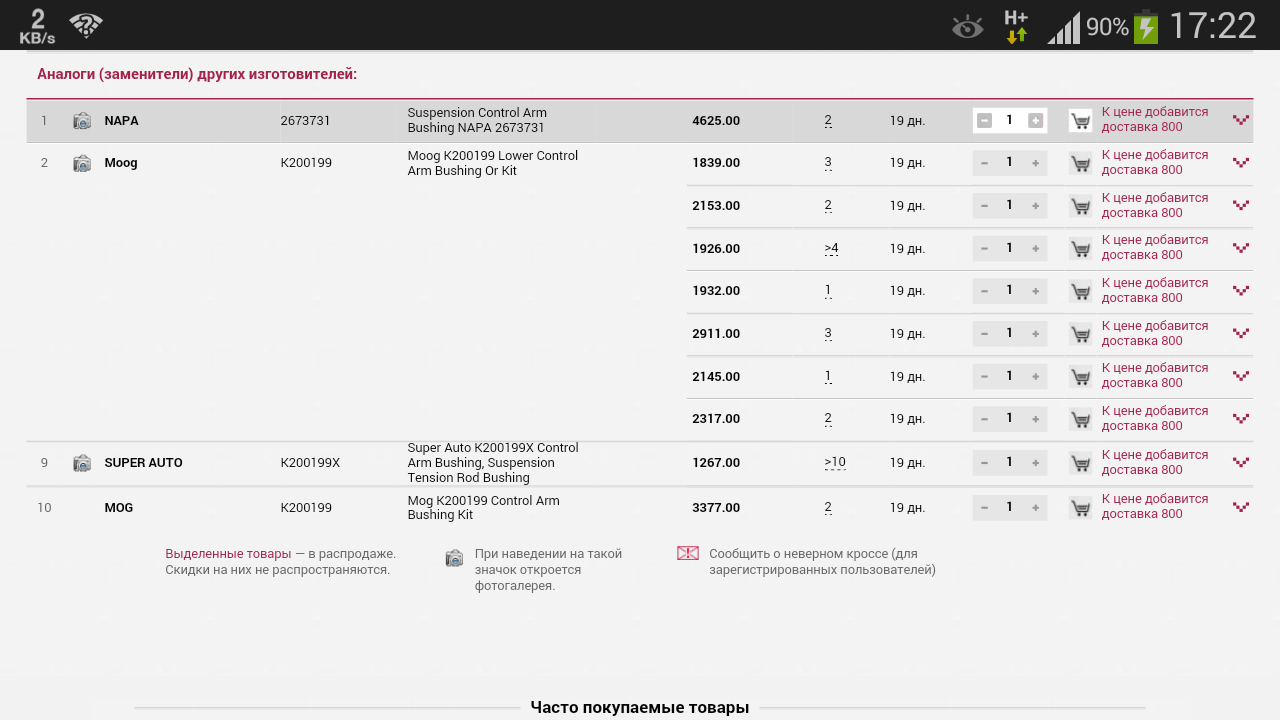Screen dimensions: 1280x720
Task: Decrease quantity for 2145.00 row
Action: [x=984, y=376]
